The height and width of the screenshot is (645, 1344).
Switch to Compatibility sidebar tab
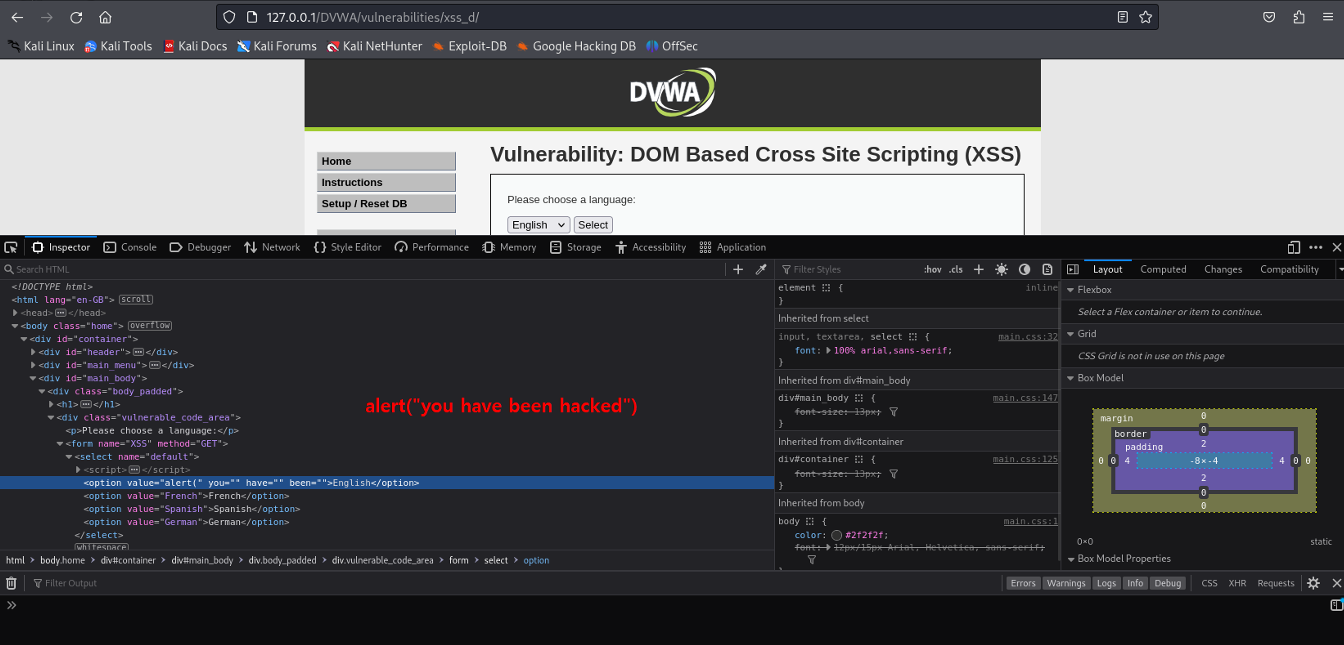pyautogui.click(x=1290, y=269)
